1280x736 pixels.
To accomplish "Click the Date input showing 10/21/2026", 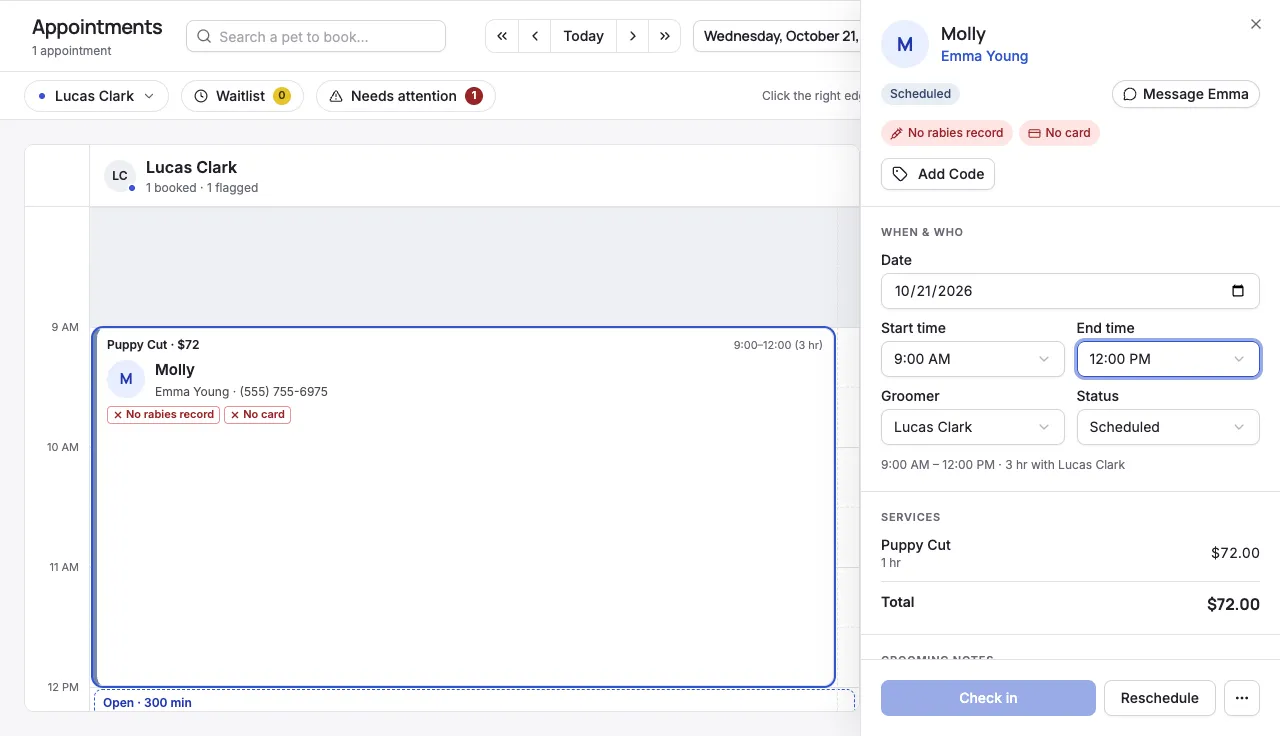I will coord(1070,291).
